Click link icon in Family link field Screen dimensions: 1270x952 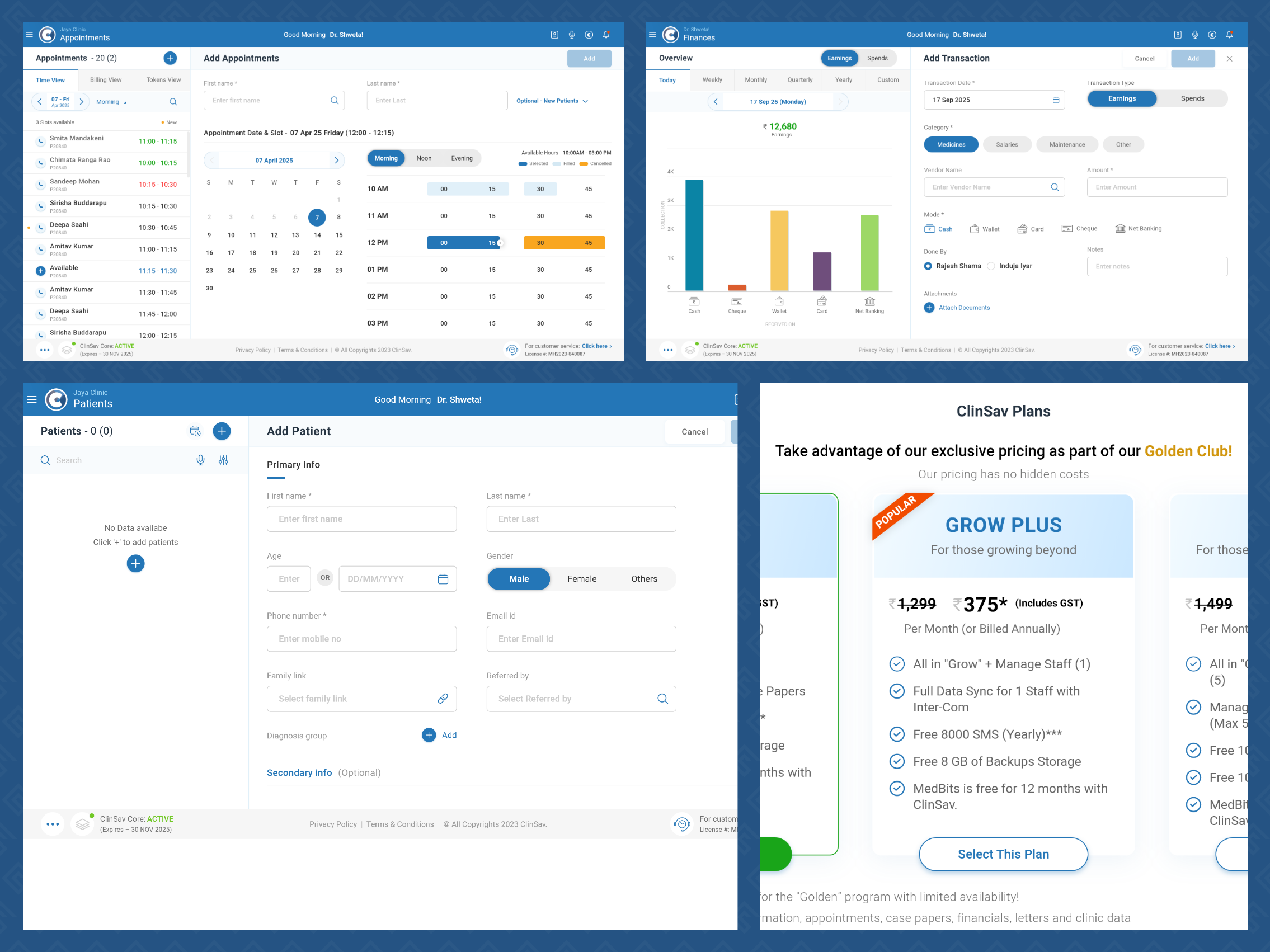point(443,699)
